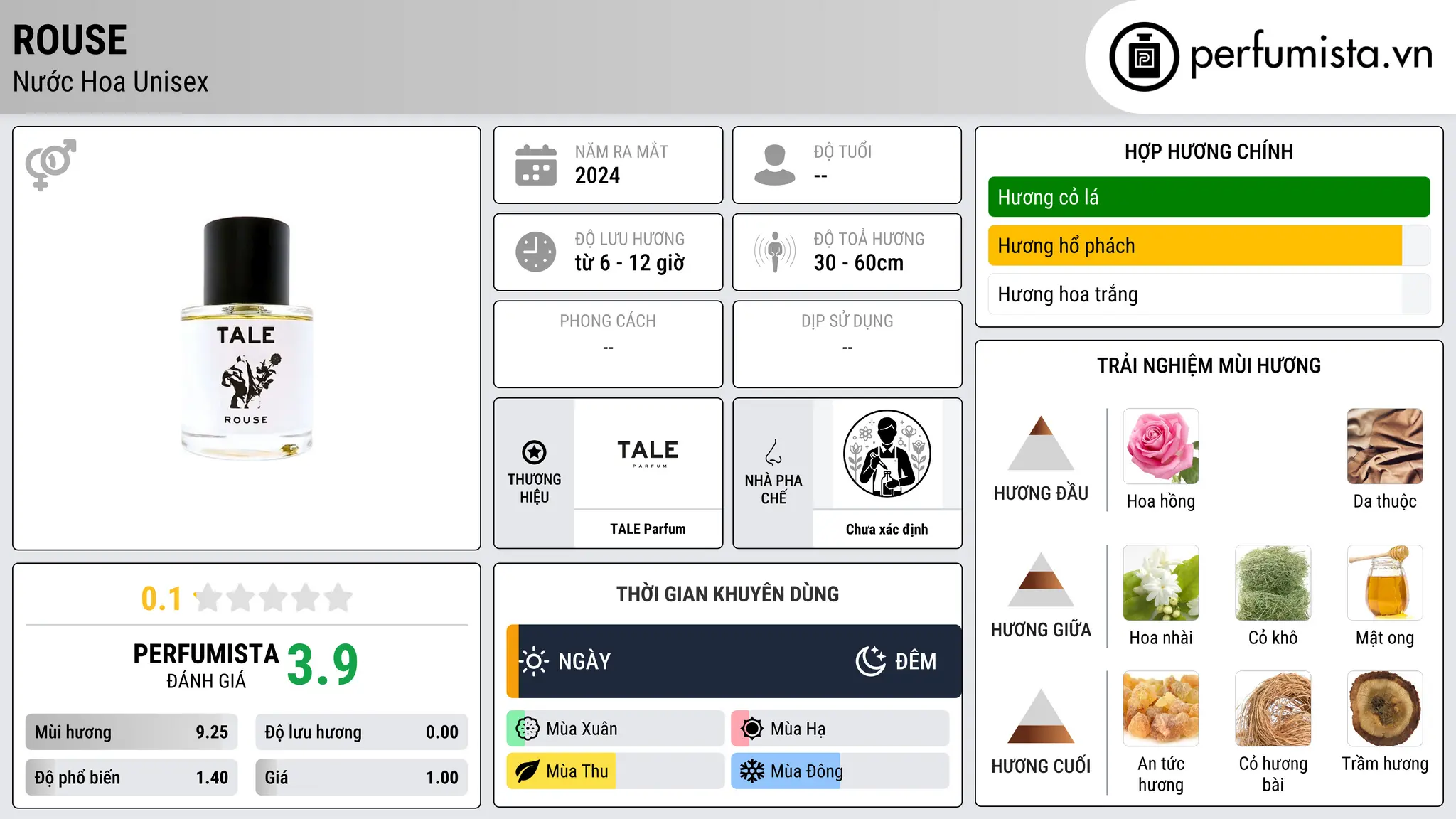Click the person icon beside Độ tuổi
1456x819 pixels.
774,165
